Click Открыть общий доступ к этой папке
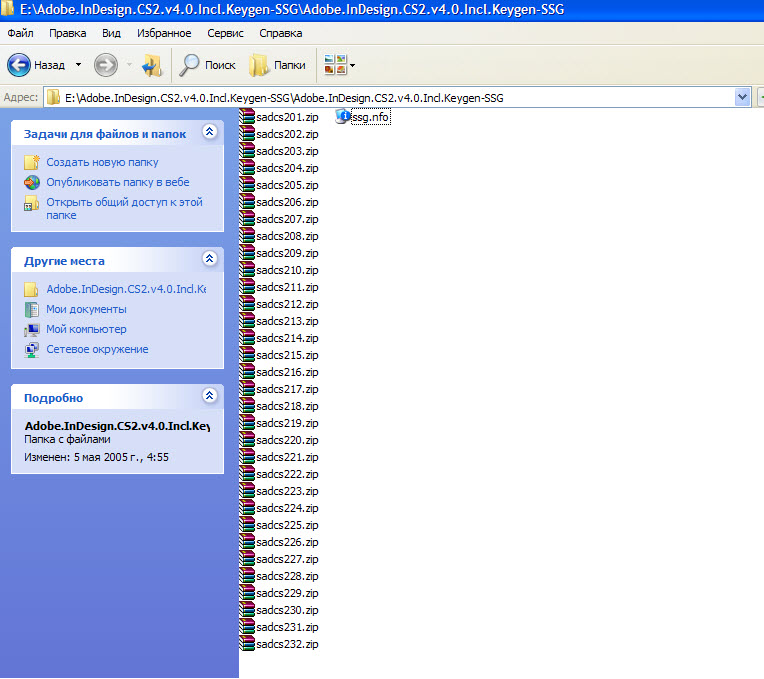This screenshot has height=679, width=764. point(124,208)
